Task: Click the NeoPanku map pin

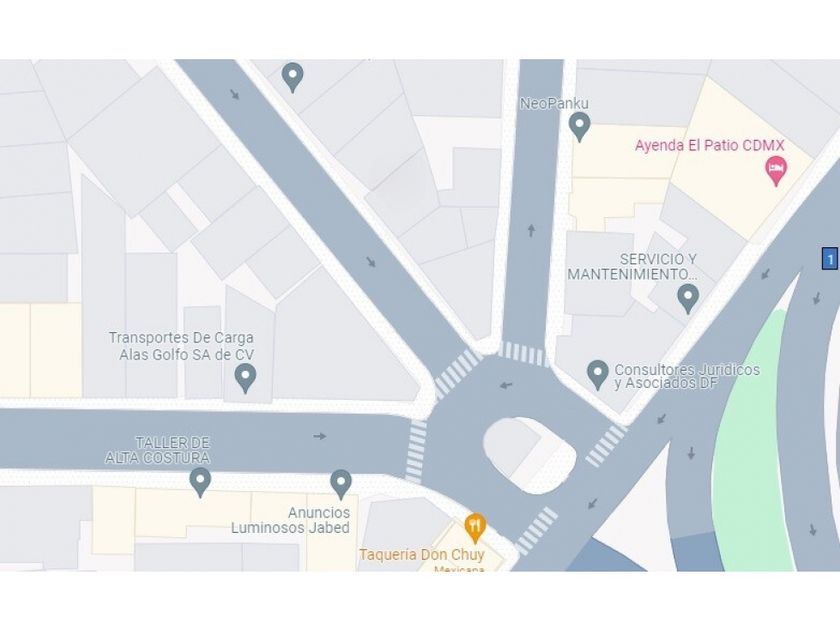Action: [579, 126]
